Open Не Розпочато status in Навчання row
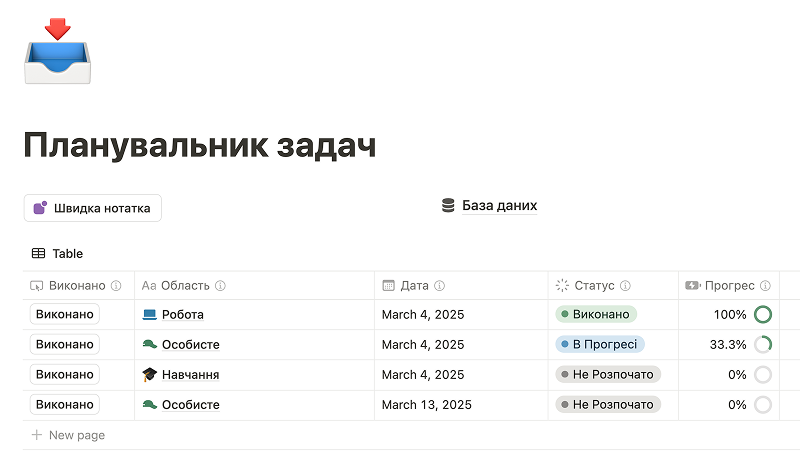The width and height of the screenshot is (800, 471). (608, 375)
